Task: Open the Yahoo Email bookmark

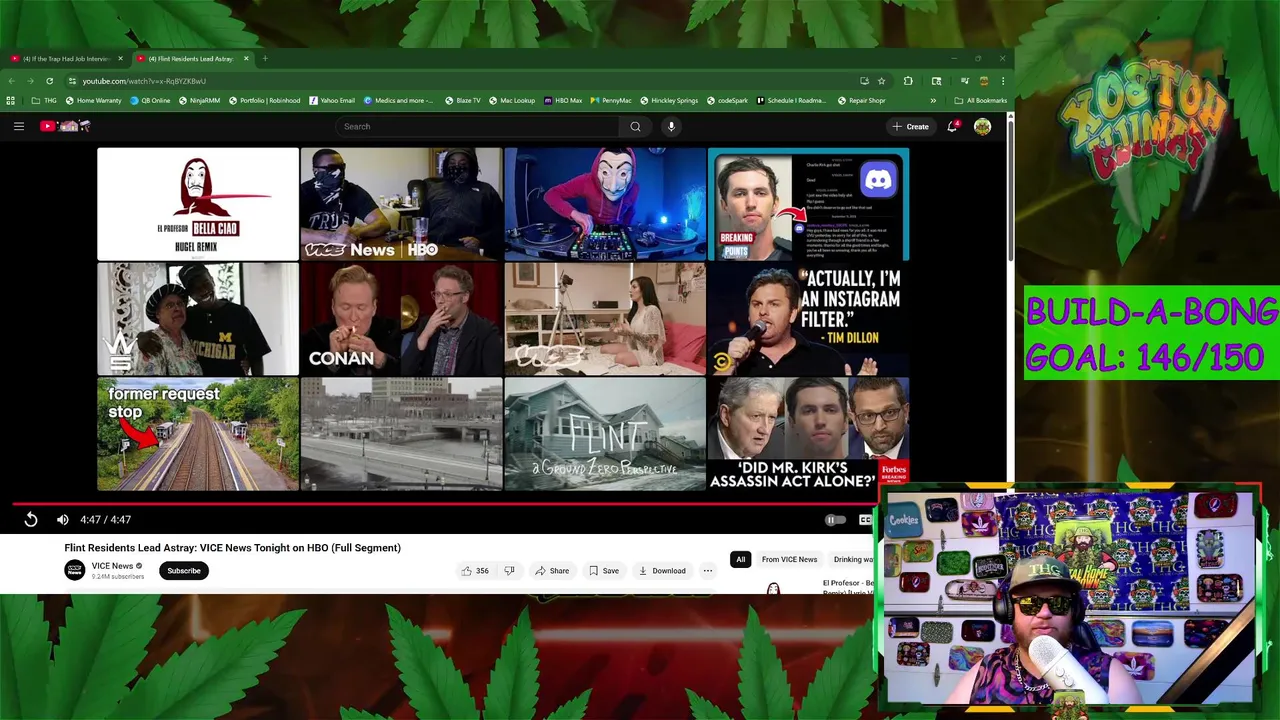Action: tap(331, 100)
